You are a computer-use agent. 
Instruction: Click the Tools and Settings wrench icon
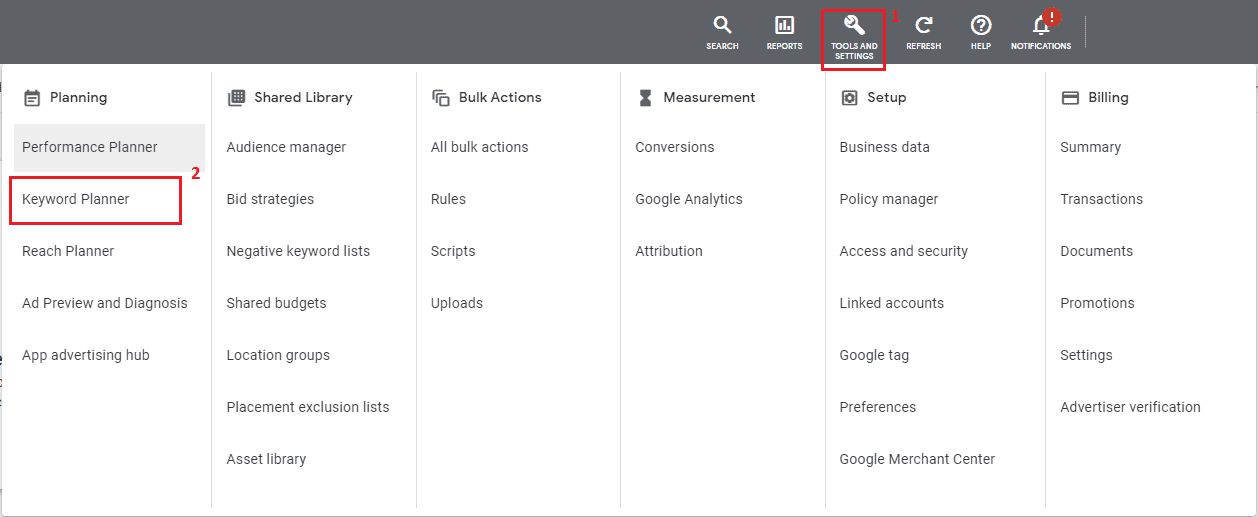[854, 26]
